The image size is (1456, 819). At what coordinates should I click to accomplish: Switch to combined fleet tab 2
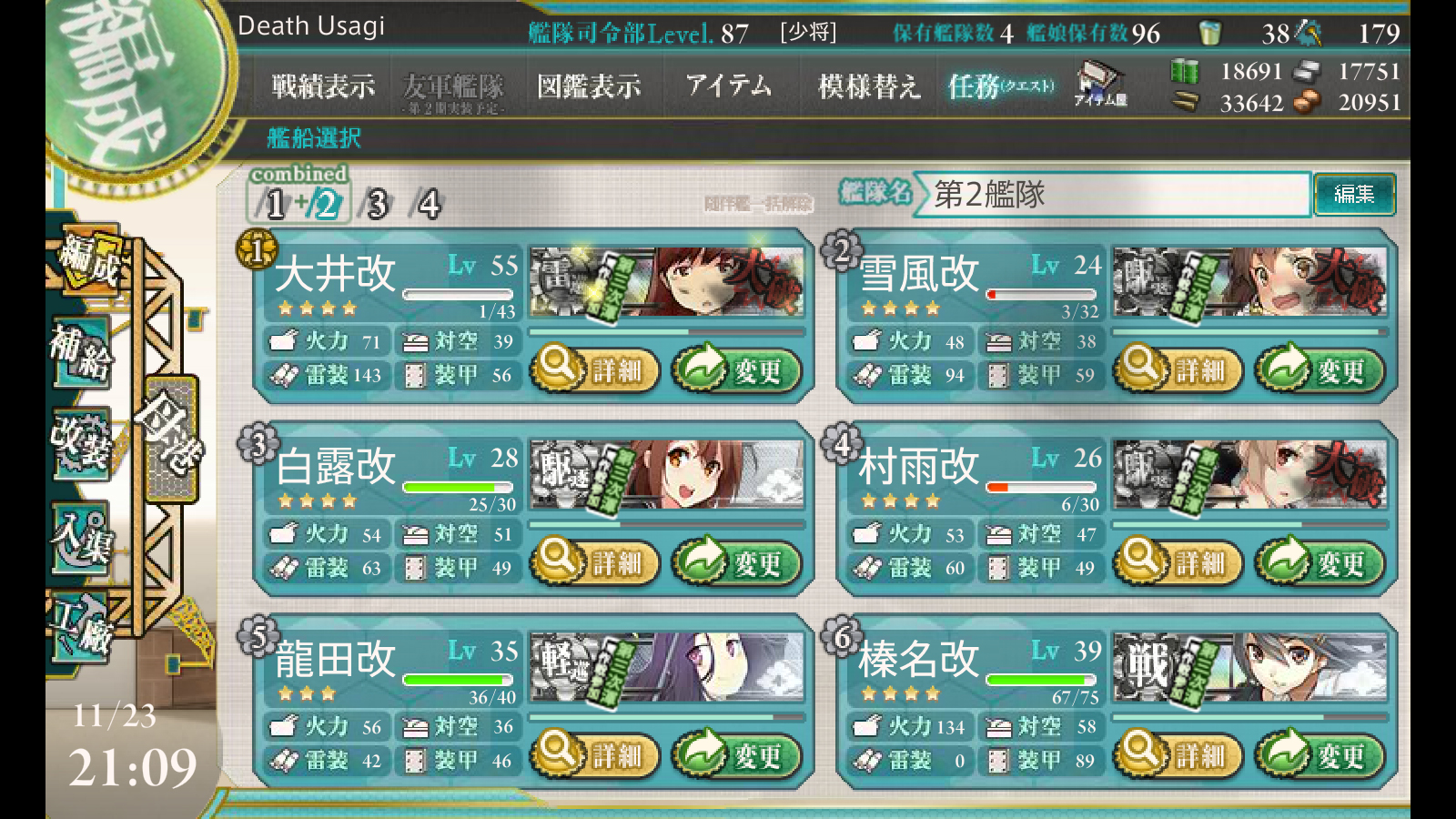point(326,204)
